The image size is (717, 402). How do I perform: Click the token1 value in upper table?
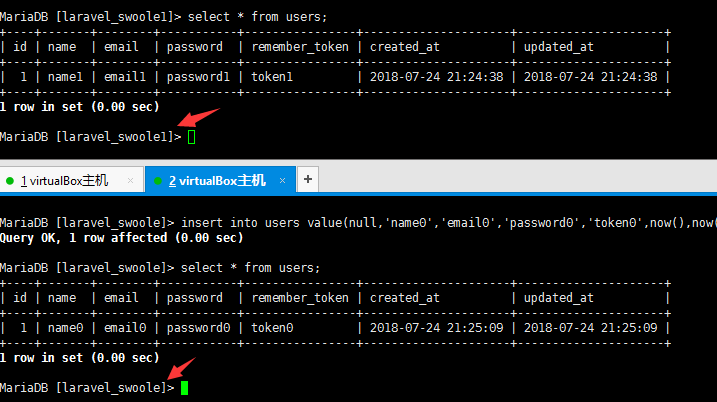[272, 77]
